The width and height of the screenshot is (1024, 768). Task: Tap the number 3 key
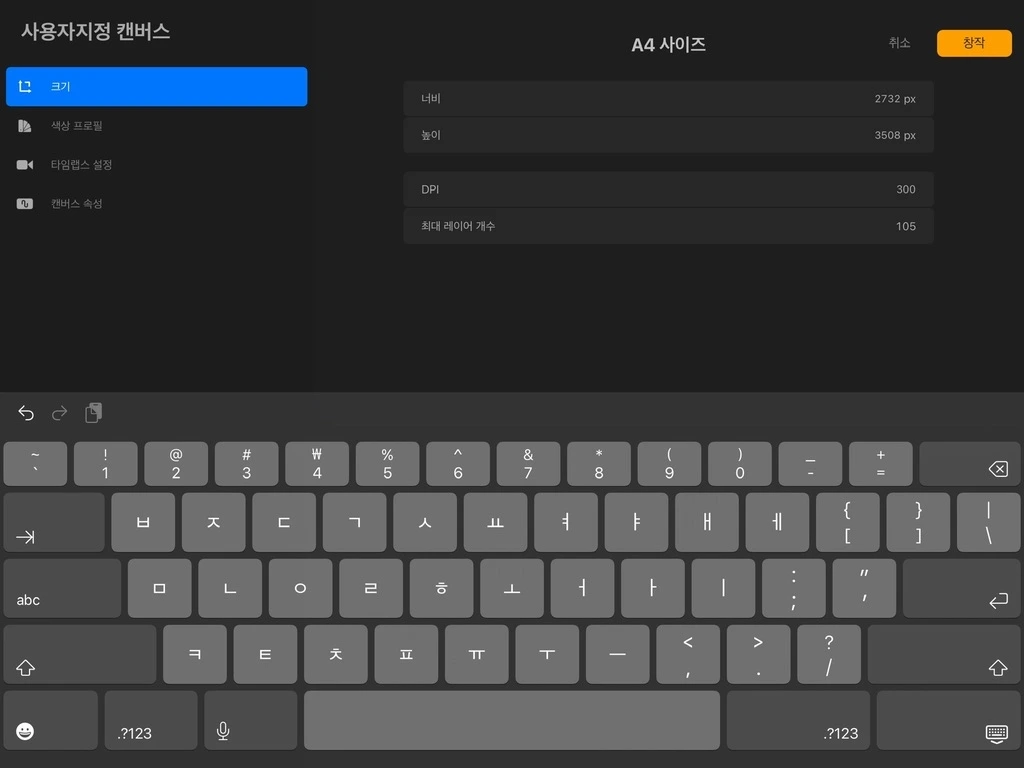tap(247, 464)
